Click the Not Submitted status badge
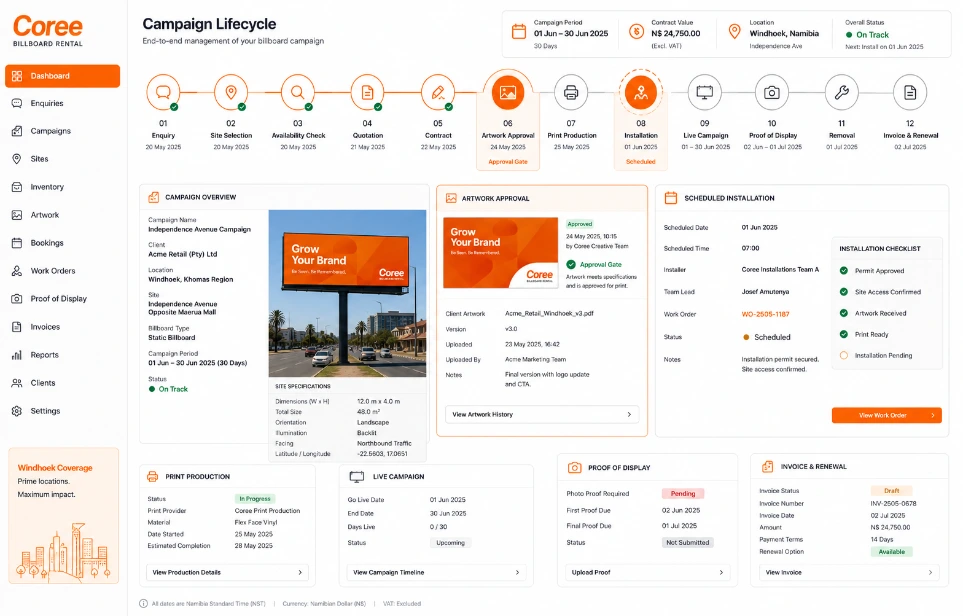Viewport: 963px width, 616px height. pyautogui.click(x=687, y=543)
